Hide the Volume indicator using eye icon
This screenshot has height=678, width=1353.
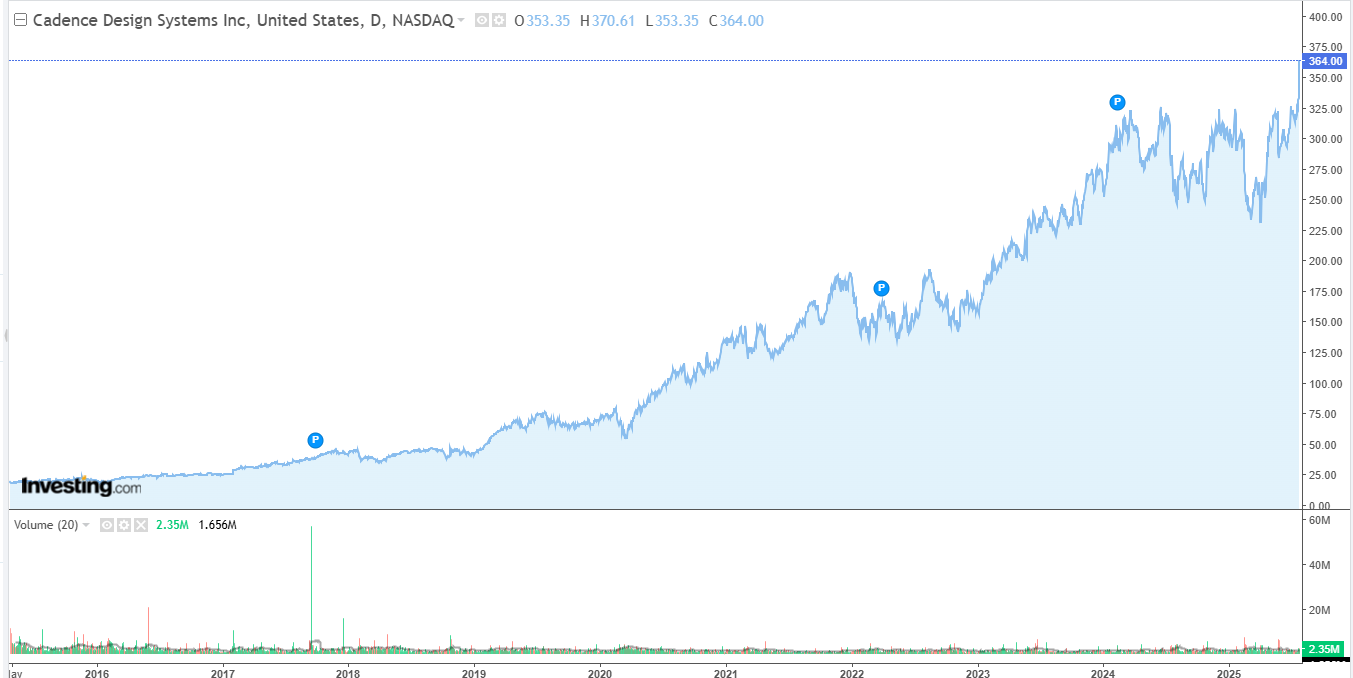[107, 525]
